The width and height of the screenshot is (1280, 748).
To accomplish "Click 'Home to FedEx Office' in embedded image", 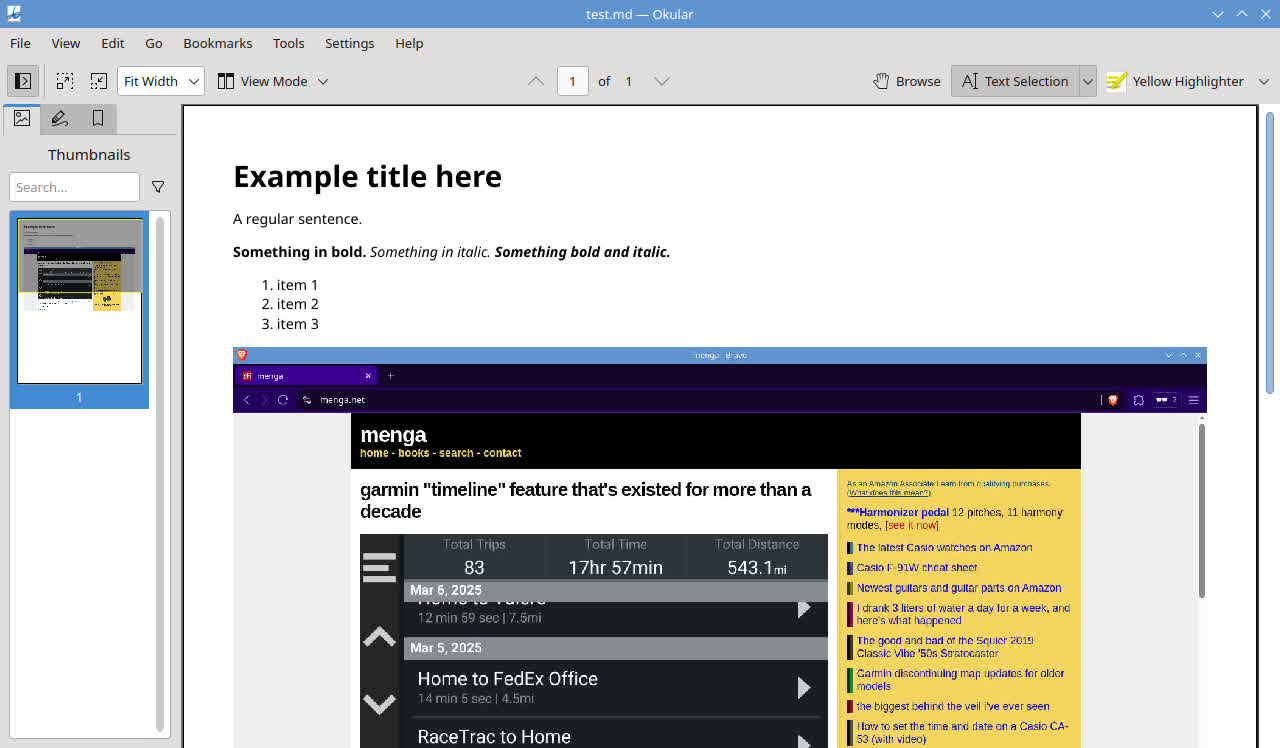I will click(507, 678).
